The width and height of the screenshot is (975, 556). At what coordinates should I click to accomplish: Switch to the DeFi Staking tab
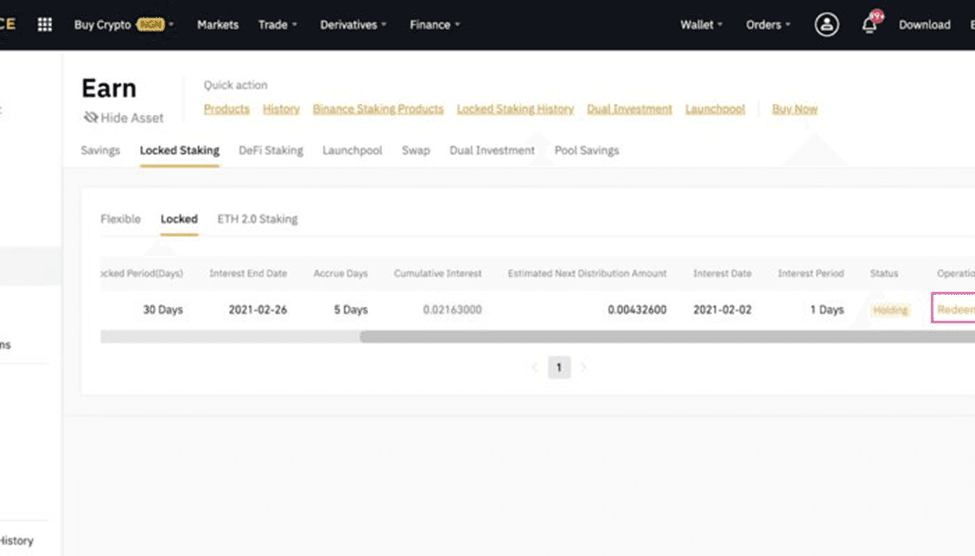pos(271,151)
